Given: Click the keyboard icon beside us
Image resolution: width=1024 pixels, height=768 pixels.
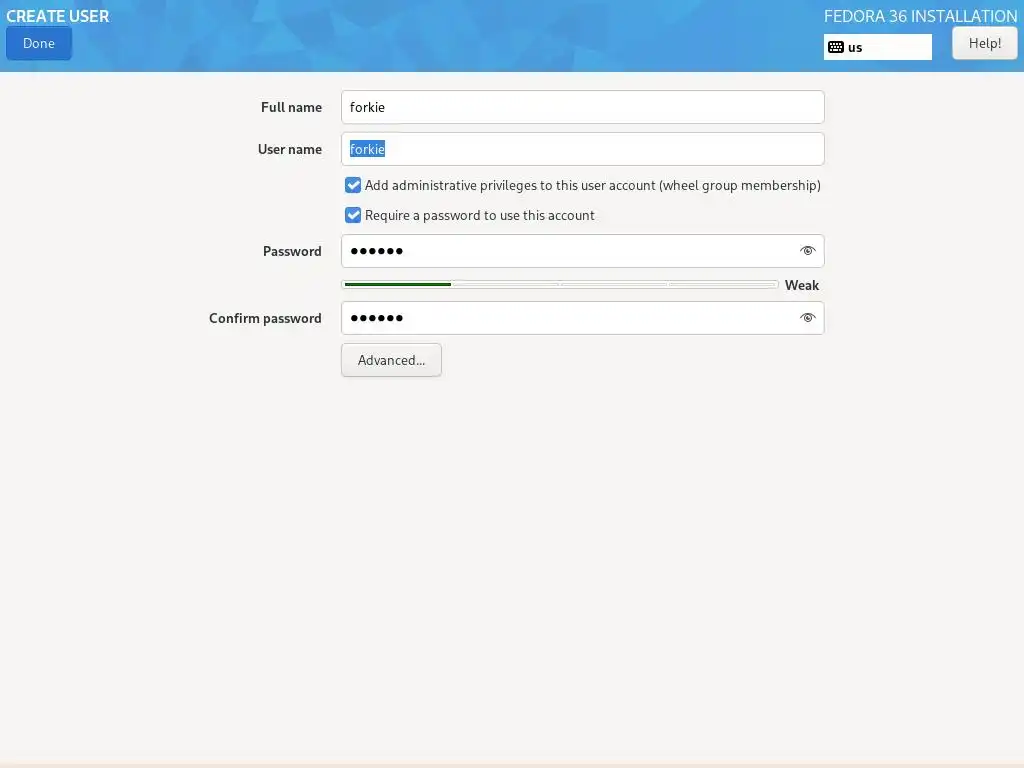Looking at the screenshot, I should click(835, 47).
